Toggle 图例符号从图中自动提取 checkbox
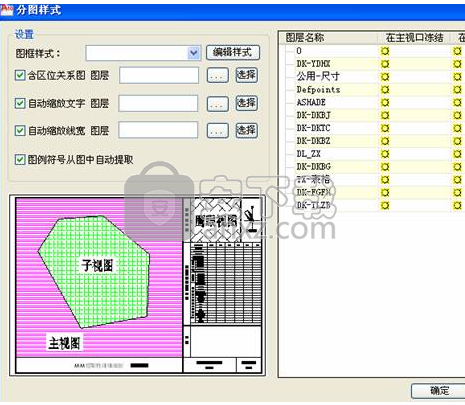 click(20, 159)
